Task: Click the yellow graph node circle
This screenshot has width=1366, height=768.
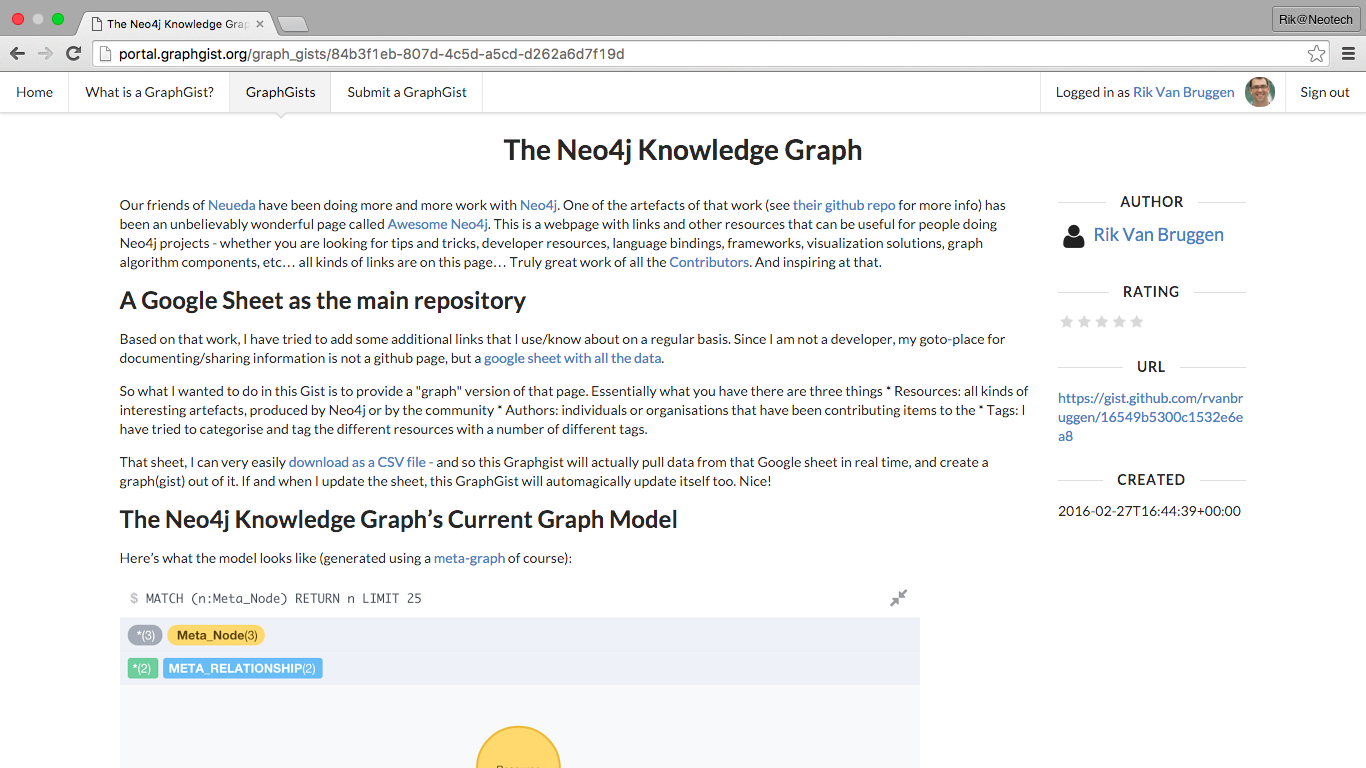Action: 518,747
